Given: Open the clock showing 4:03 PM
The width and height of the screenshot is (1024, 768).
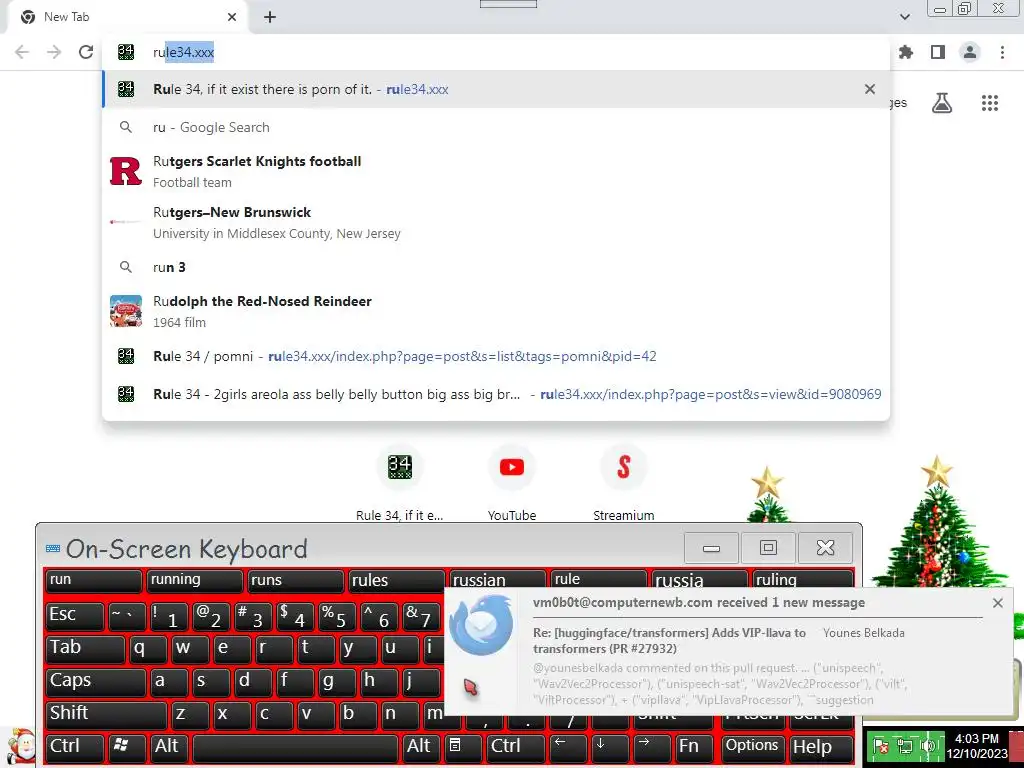Looking at the screenshot, I should (978, 746).
